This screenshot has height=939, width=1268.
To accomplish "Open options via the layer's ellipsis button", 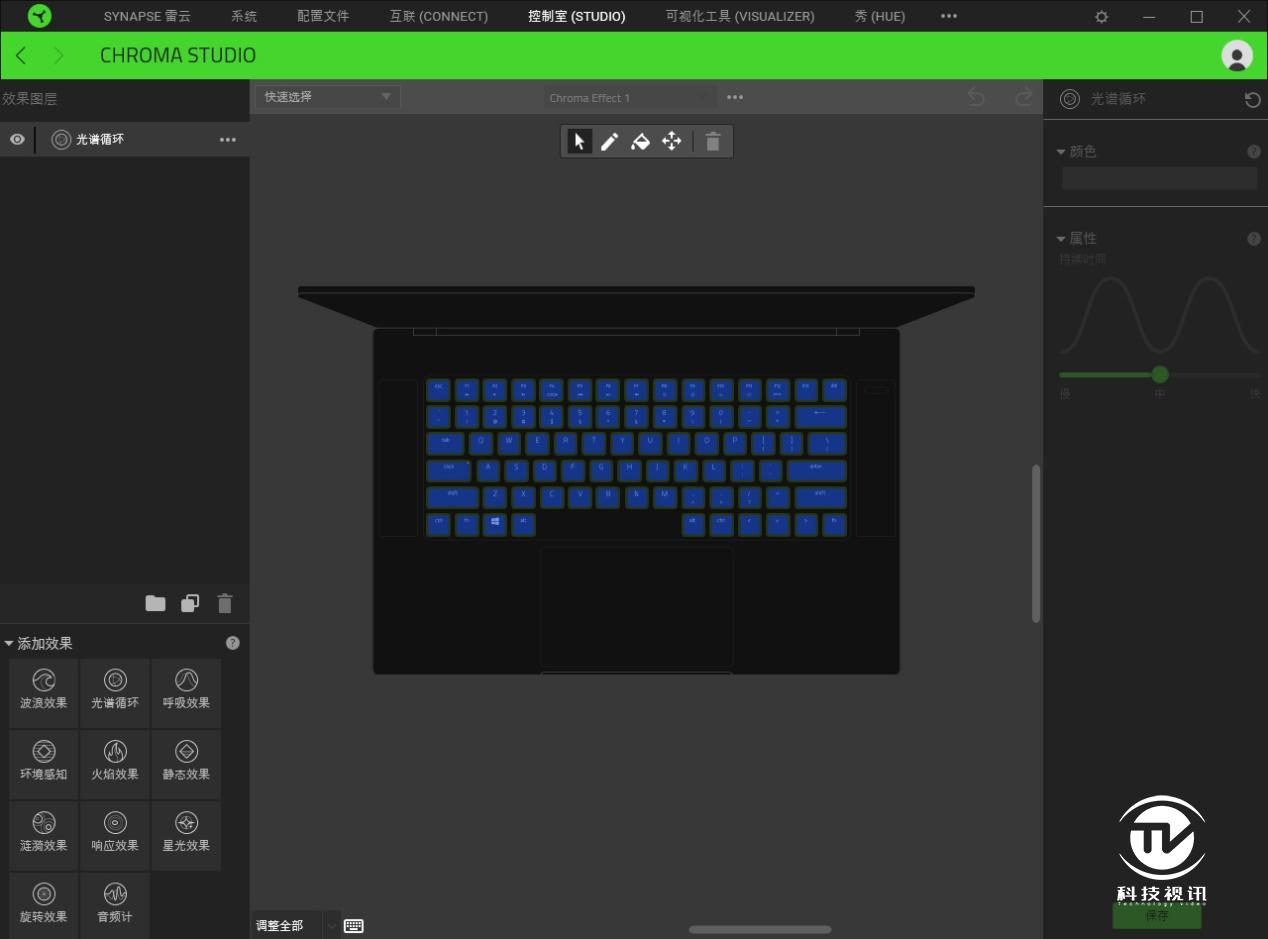I will [x=228, y=139].
